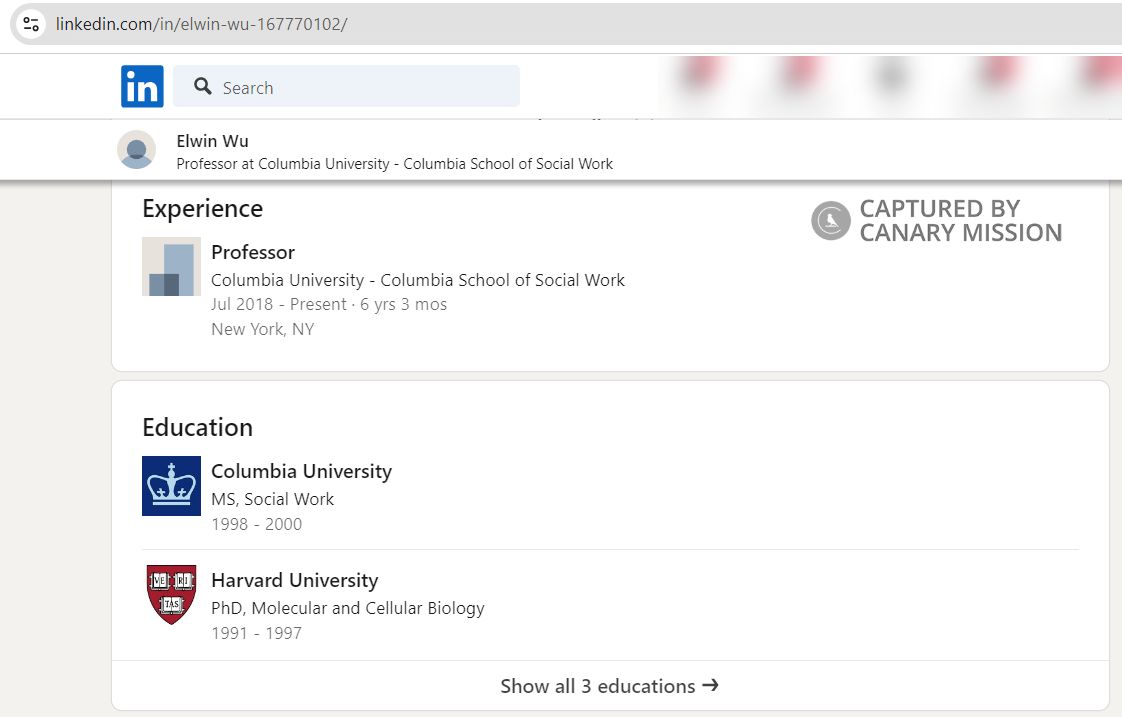Click the Experience section heading
Viewport: 1122px width, 717px height.
(x=202, y=209)
